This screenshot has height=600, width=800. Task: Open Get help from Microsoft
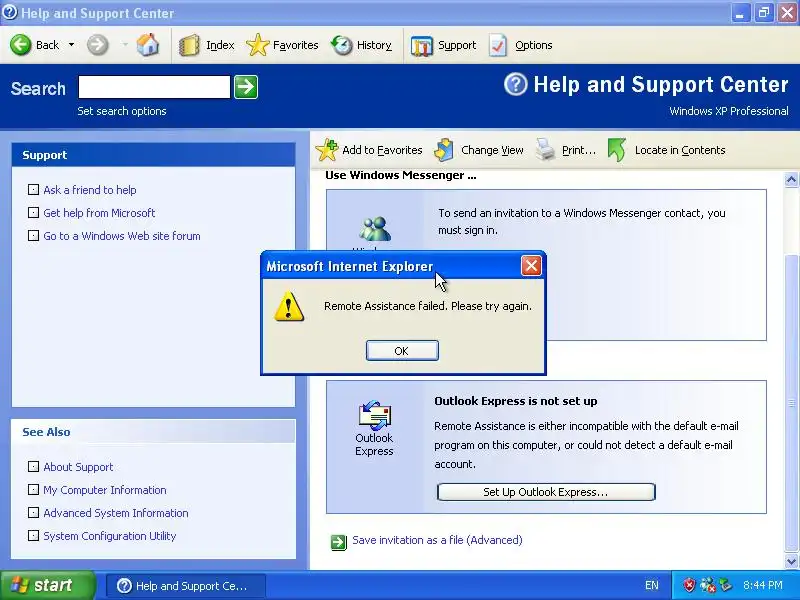[99, 213]
